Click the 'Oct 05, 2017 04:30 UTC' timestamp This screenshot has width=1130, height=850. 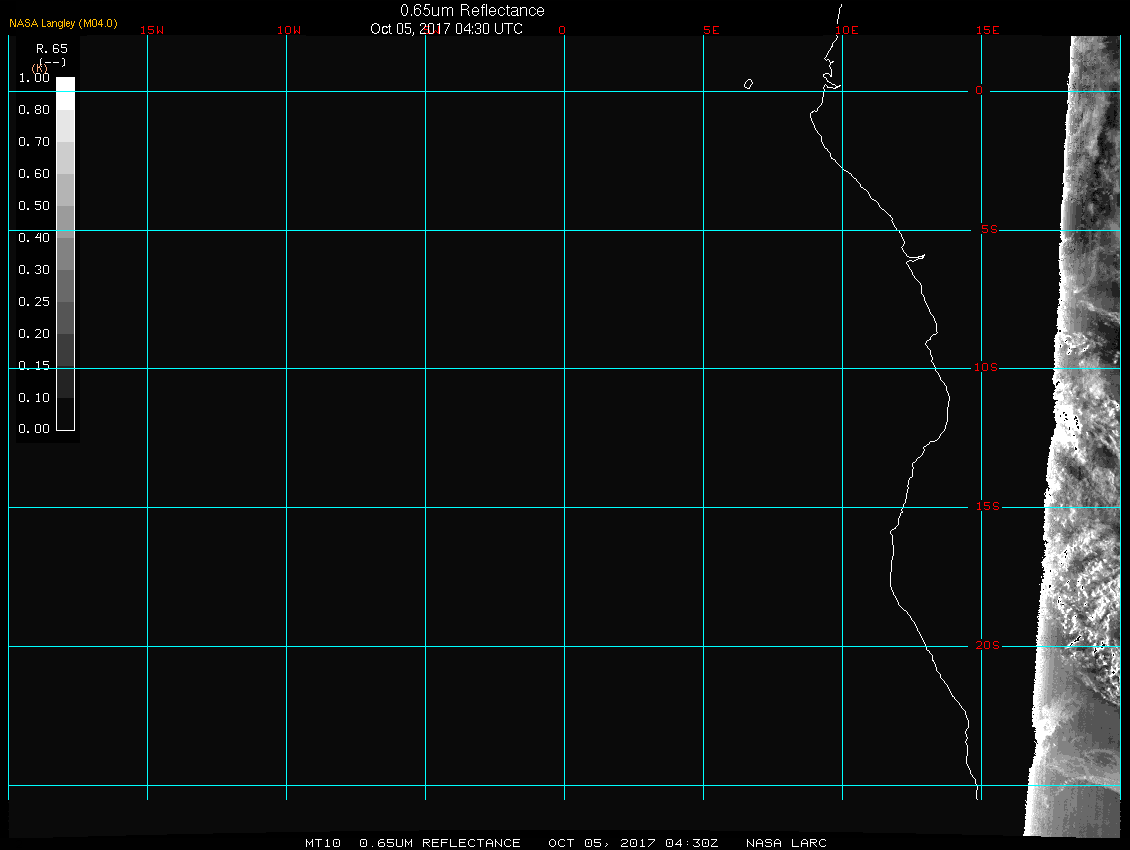[x=446, y=29]
